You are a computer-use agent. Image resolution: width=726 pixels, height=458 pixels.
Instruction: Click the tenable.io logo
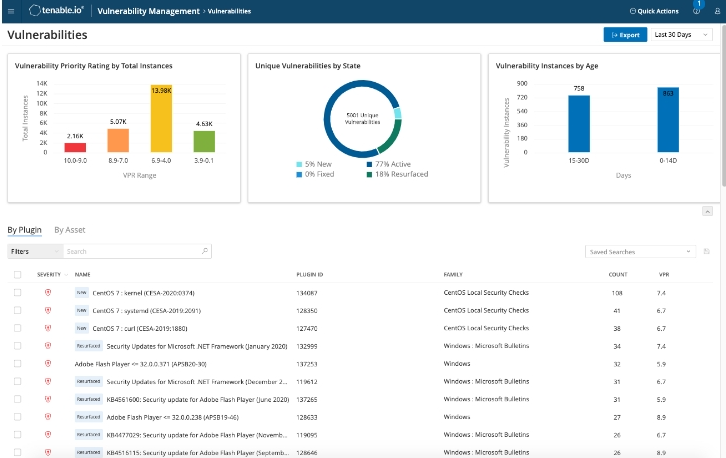pos(56,10)
